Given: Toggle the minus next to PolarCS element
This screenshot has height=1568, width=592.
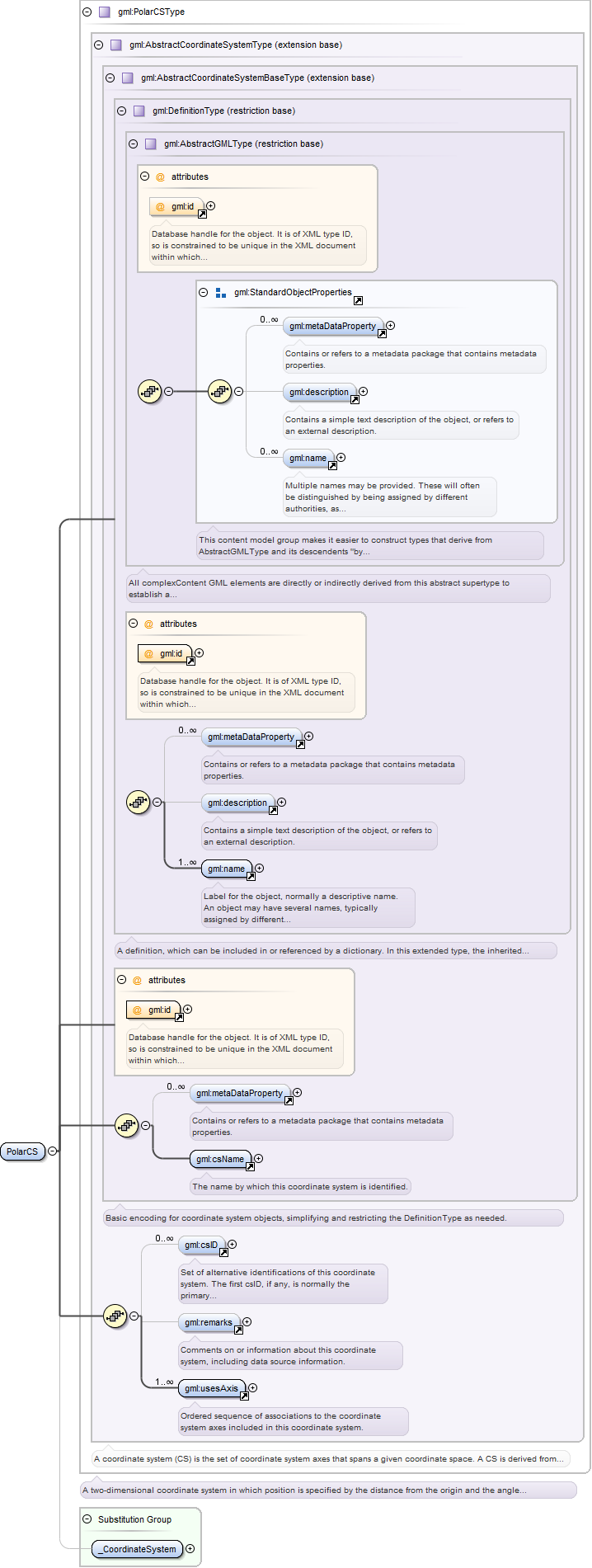Looking at the screenshot, I should 52,1151.
